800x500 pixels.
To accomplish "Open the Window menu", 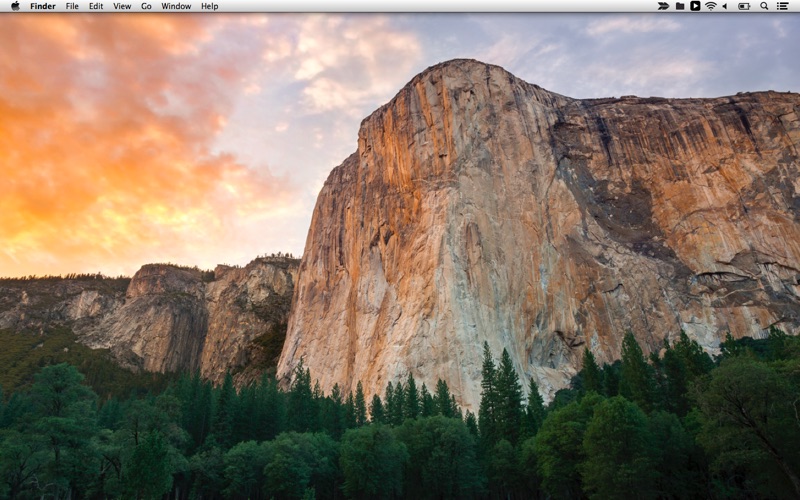I will click(176, 6).
